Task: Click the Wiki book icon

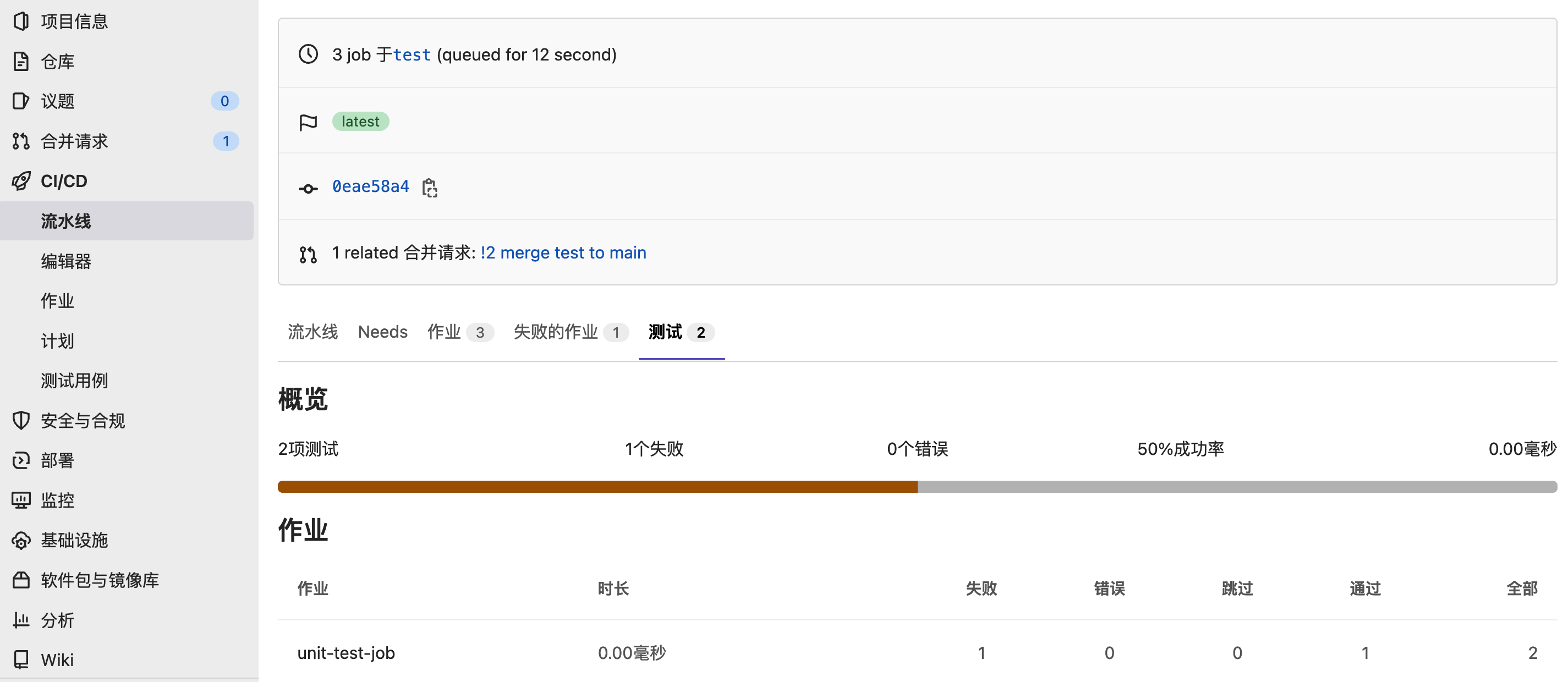Action: coord(21,659)
